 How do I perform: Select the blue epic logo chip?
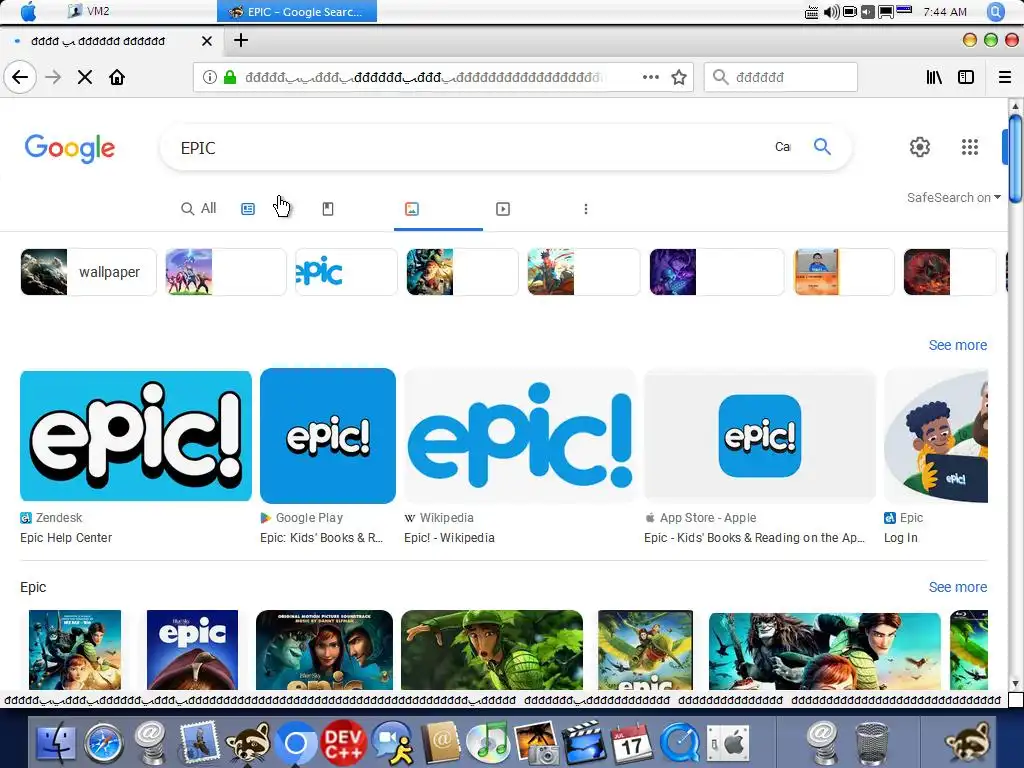click(x=346, y=272)
